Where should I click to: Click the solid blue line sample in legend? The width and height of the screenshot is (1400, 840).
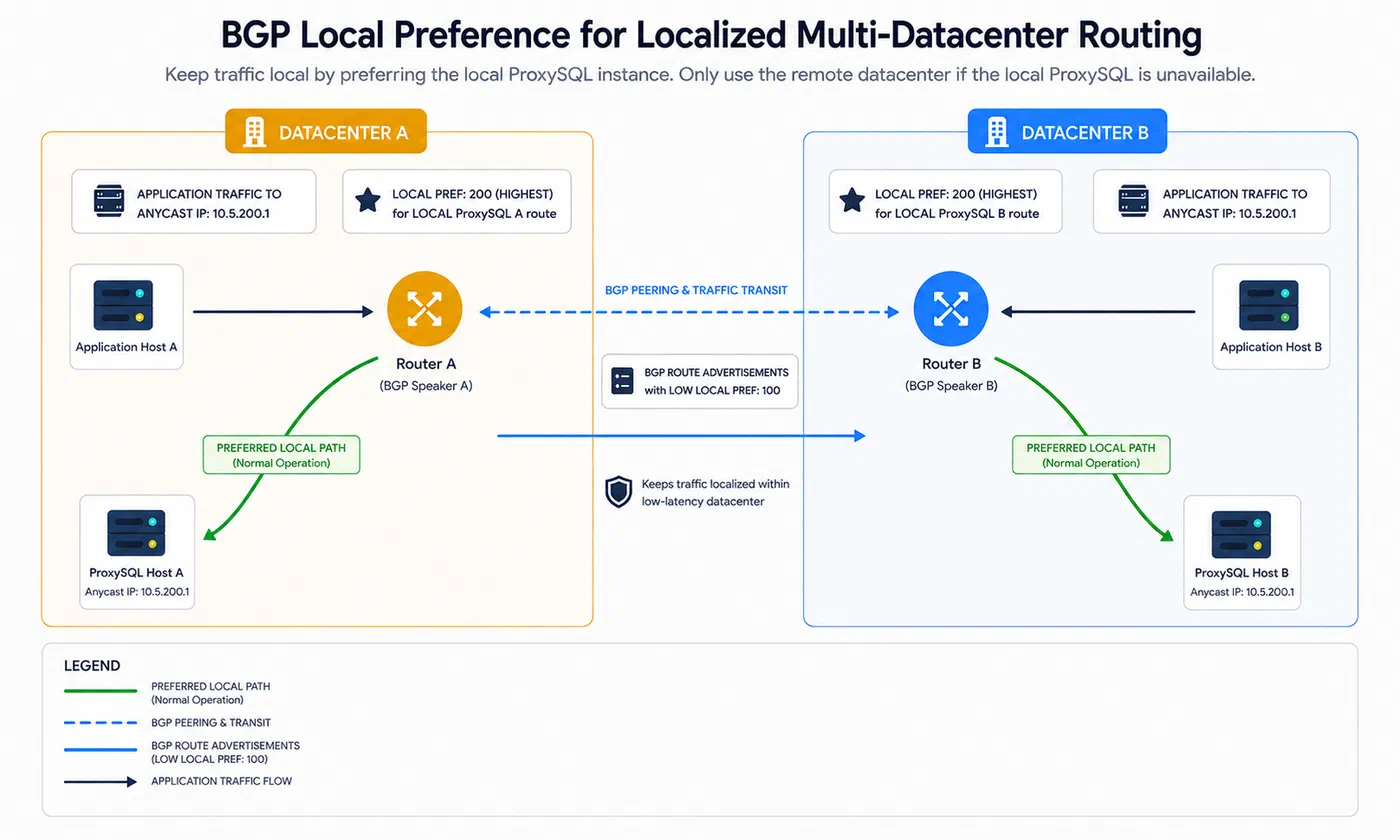pyautogui.click(x=100, y=750)
